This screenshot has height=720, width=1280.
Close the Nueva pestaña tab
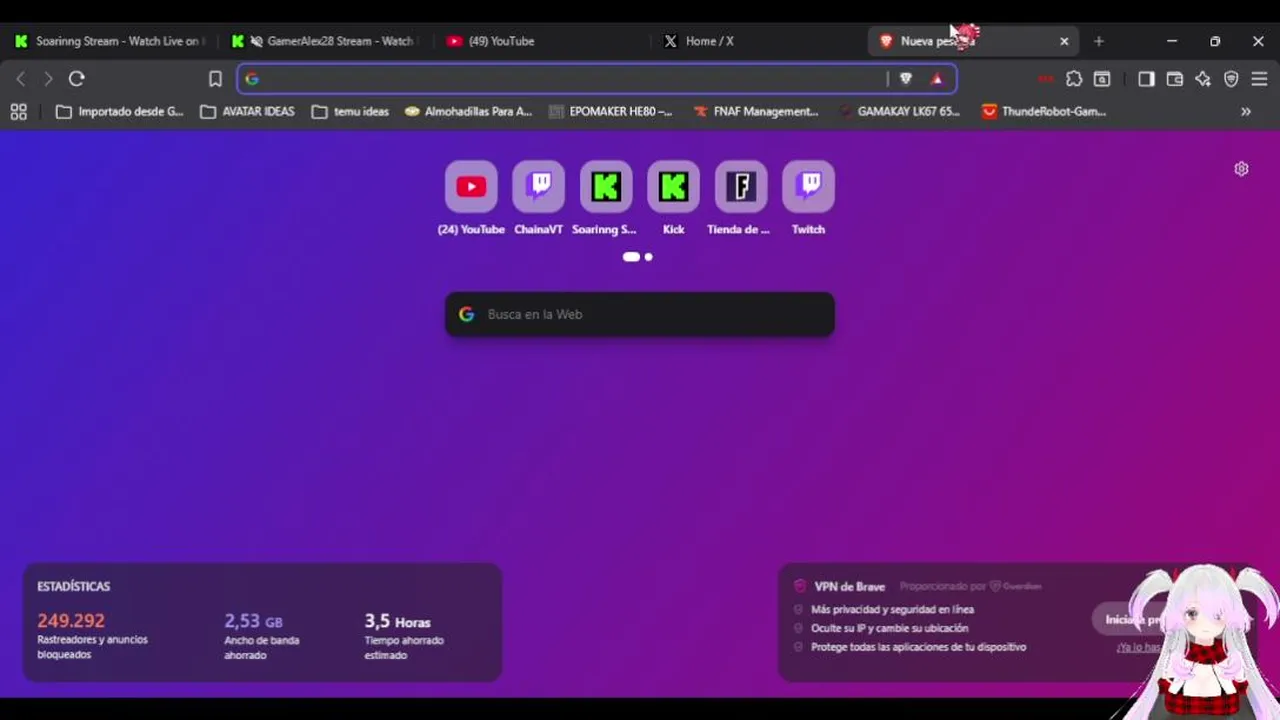[x=1064, y=41]
